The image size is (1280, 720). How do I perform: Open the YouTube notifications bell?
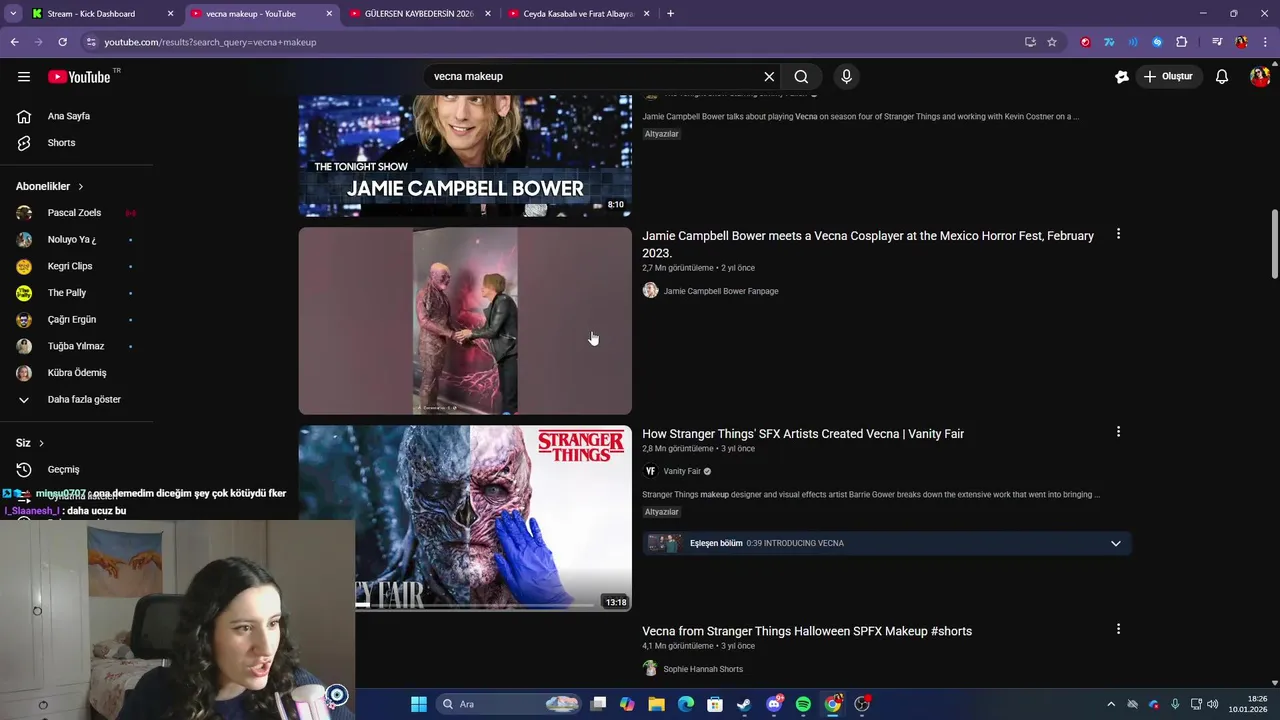1221,77
